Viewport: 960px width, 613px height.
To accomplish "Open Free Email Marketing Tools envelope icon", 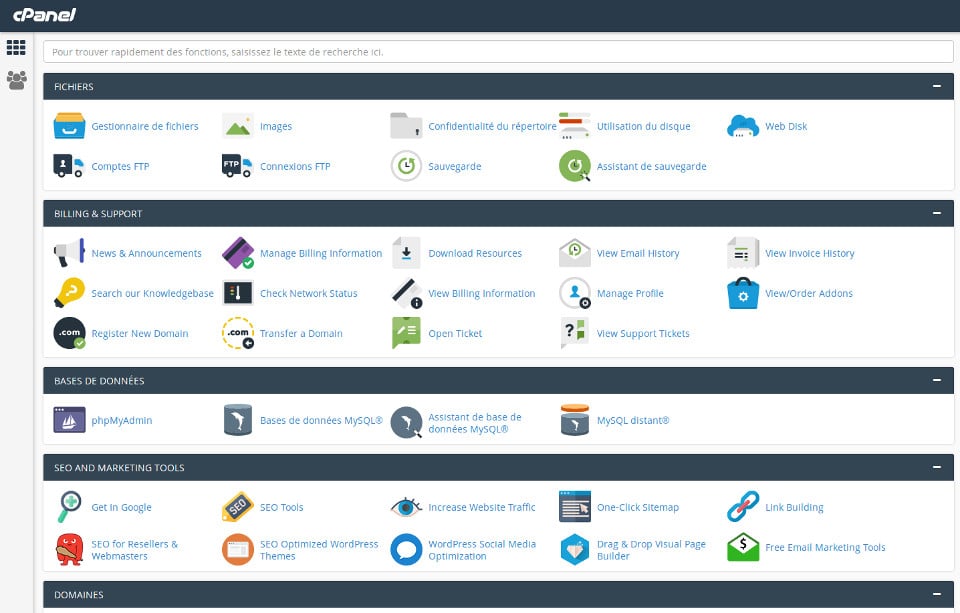I will click(743, 547).
